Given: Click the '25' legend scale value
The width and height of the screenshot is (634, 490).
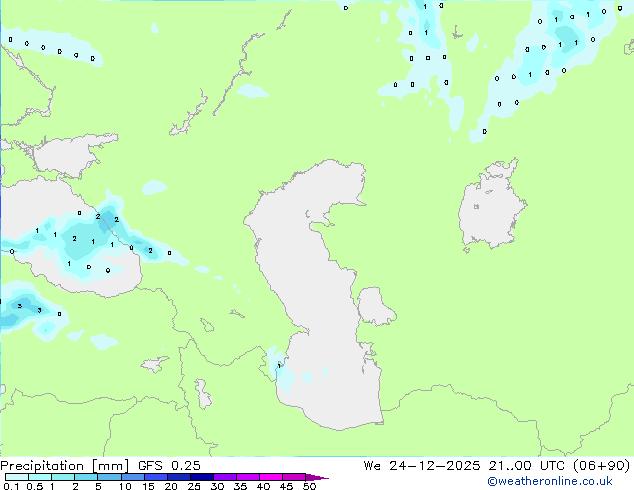Looking at the screenshot, I should [194, 486].
